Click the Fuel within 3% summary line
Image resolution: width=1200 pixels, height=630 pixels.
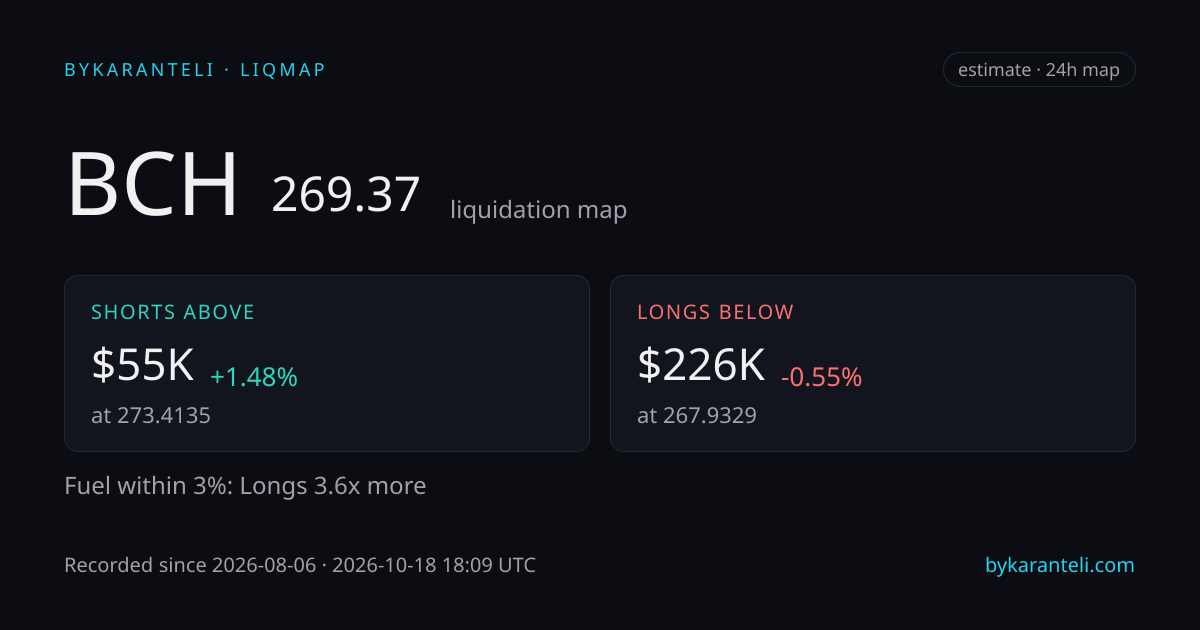click(x=245, y=486)
